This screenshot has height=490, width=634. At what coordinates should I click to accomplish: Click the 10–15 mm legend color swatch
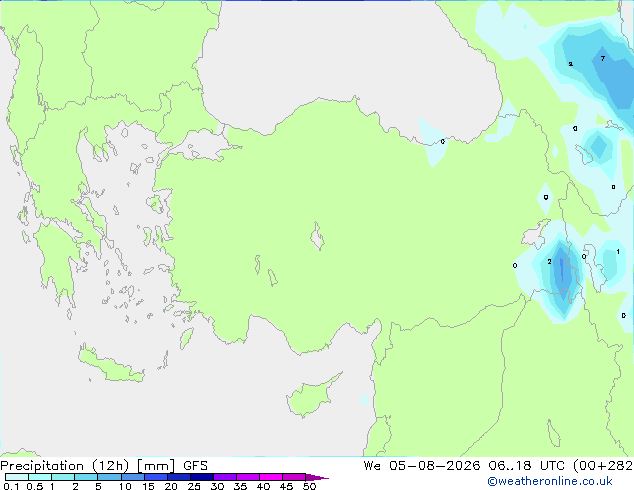132,477
